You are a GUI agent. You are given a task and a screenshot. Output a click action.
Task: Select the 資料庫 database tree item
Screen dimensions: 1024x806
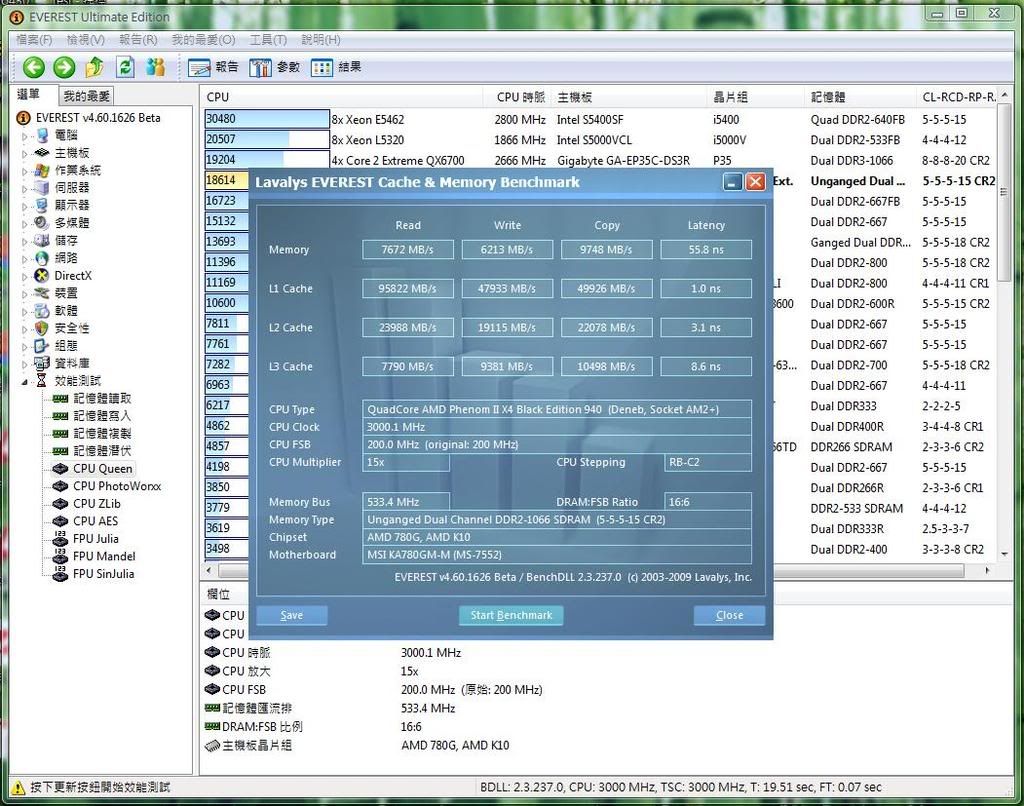point(71,363)
